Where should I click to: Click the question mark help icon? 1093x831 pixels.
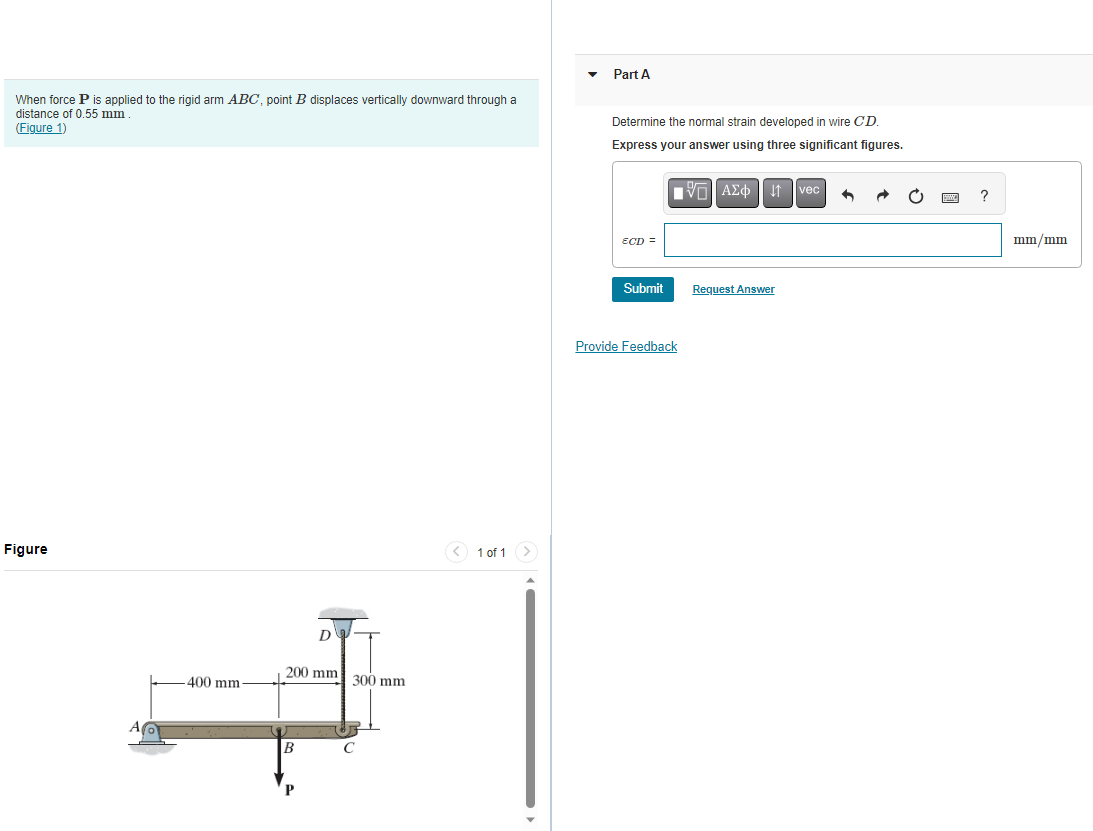[983, 195]
